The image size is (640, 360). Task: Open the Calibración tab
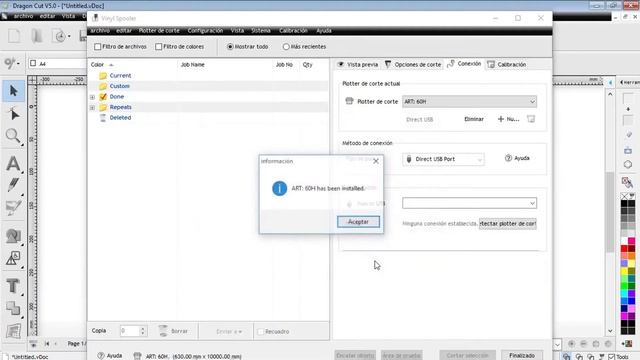[x=507, y=64]
